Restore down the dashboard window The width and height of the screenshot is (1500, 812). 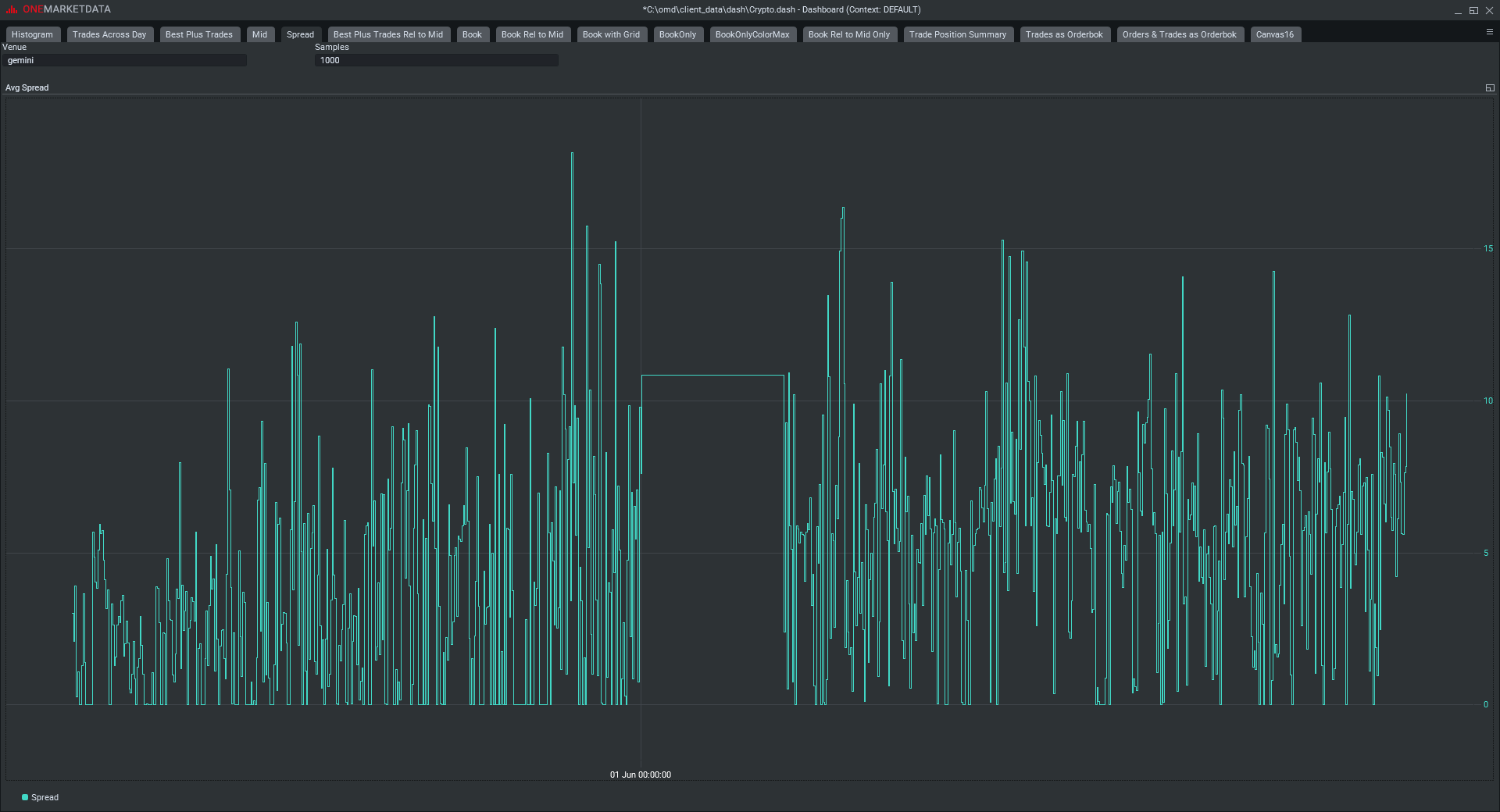1473,10
